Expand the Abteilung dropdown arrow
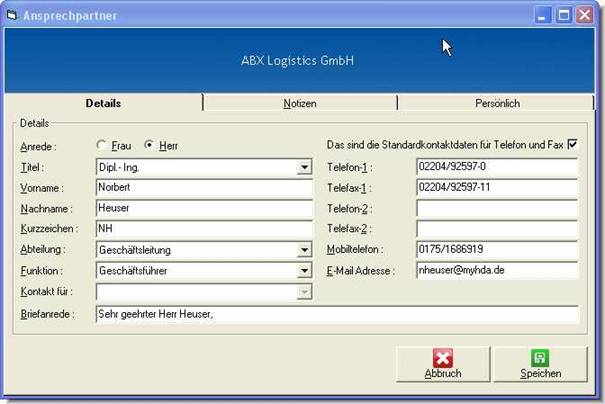 [x=304, y=250]
